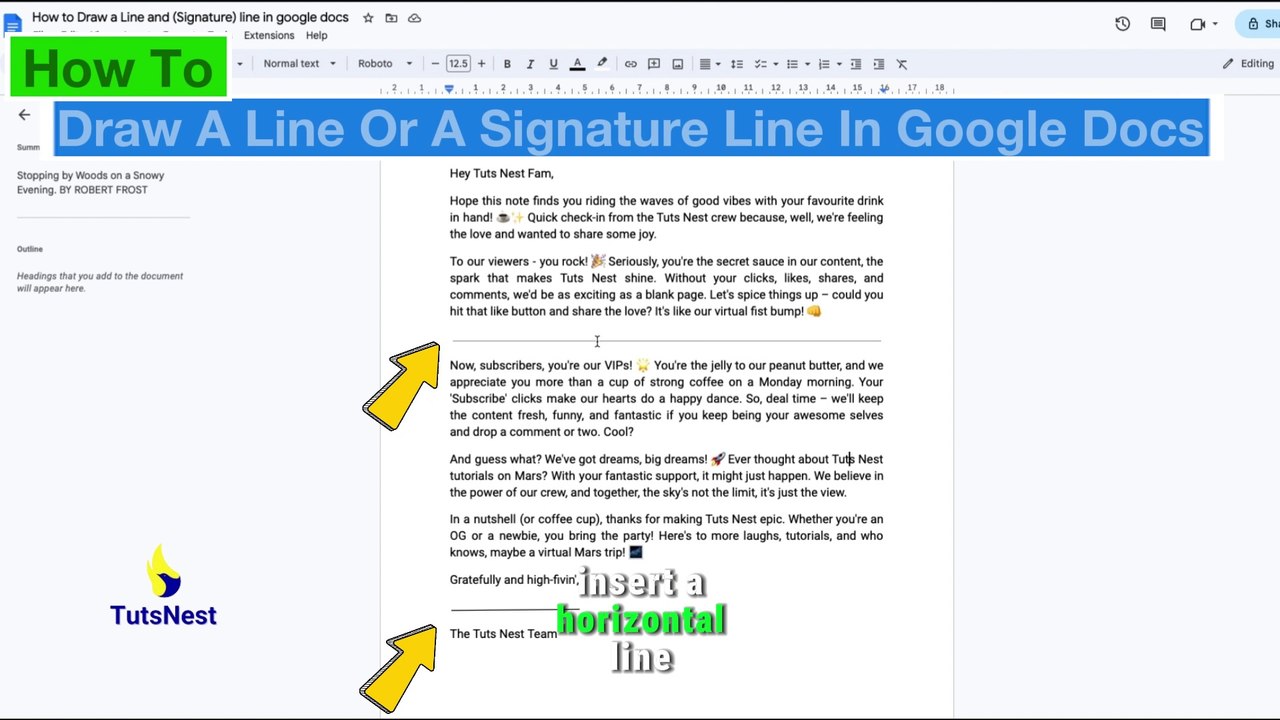Click 'The Tuts Nest Team' text
Image resolution: width=1280 pixels, height=720 pixels.
(x=503, y=634)
